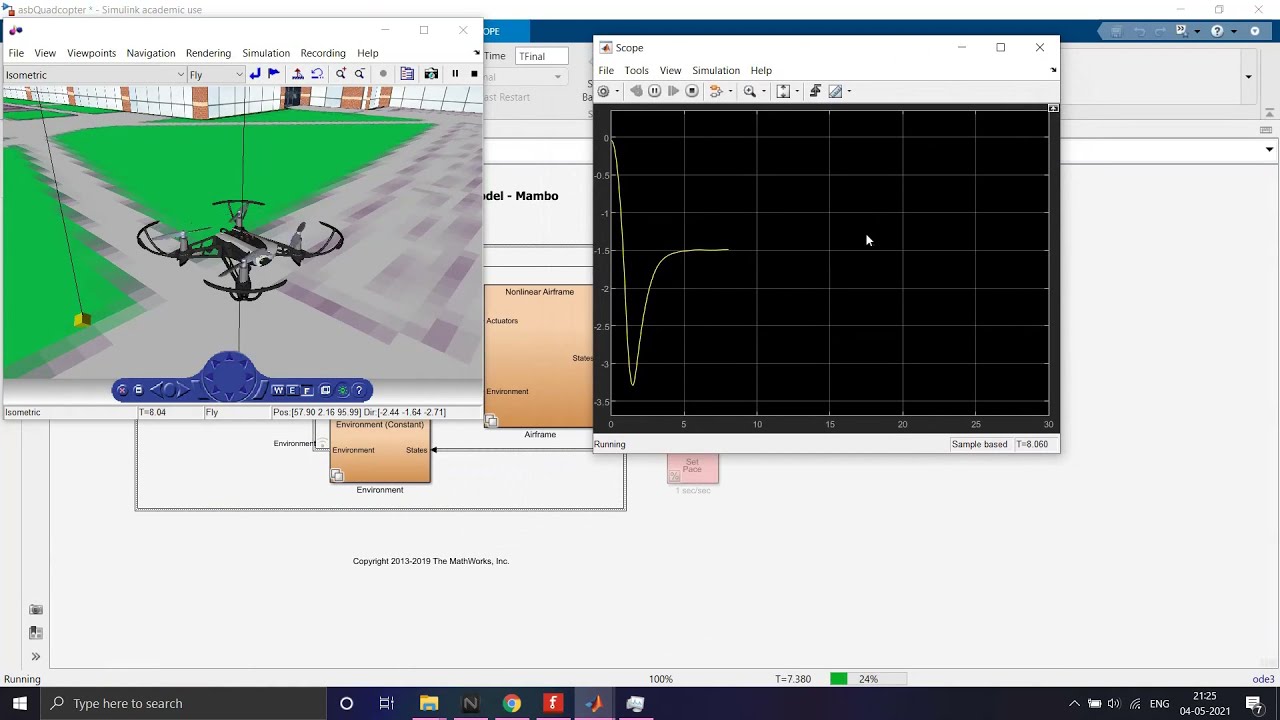Pause simulation from Scope toolbar
This screenshot has width=1280, height=720.
tap(655, 91)
